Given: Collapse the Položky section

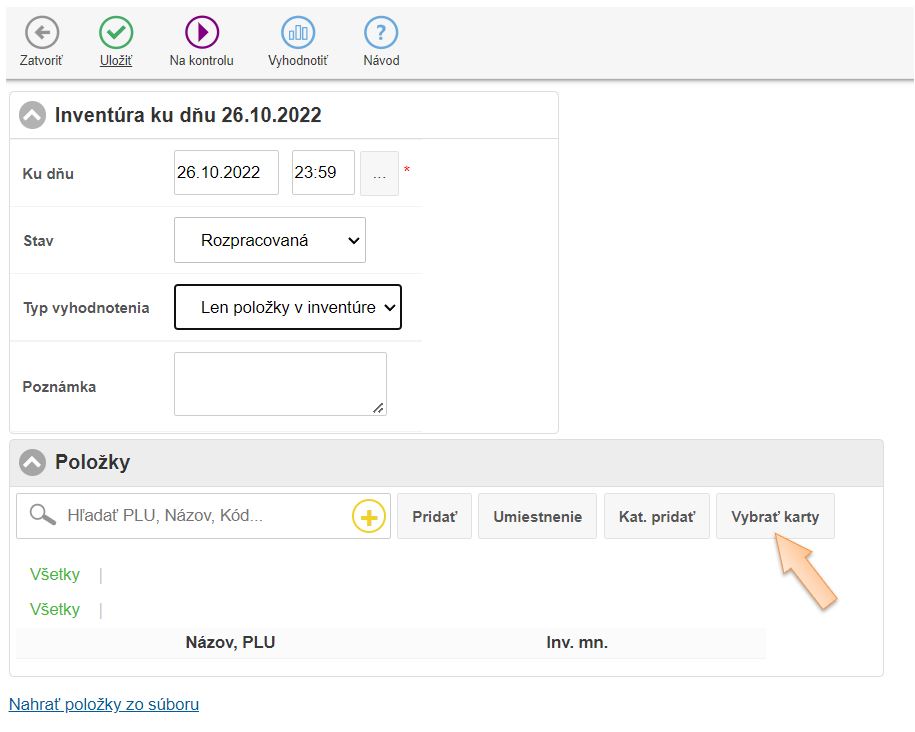Looking at the screenshot, I should 33,463.
